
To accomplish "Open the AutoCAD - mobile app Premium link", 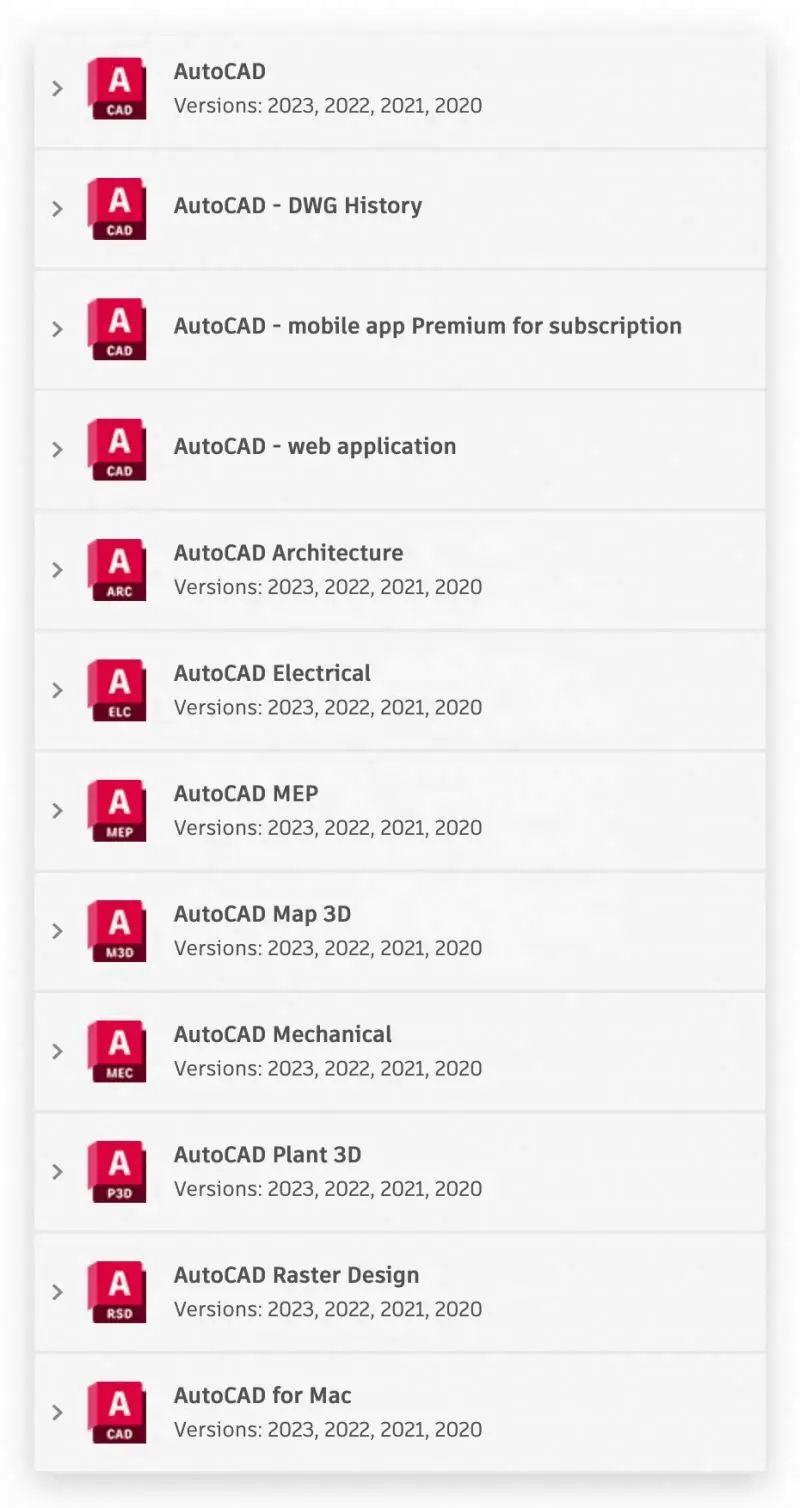I will [428, 326].
